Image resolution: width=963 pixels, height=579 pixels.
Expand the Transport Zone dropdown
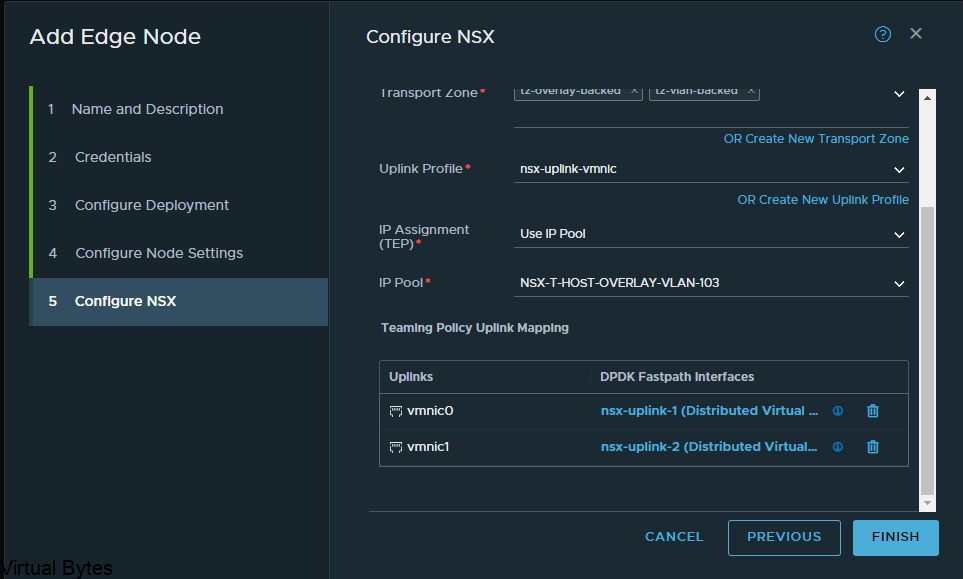(x=899, y=94)
